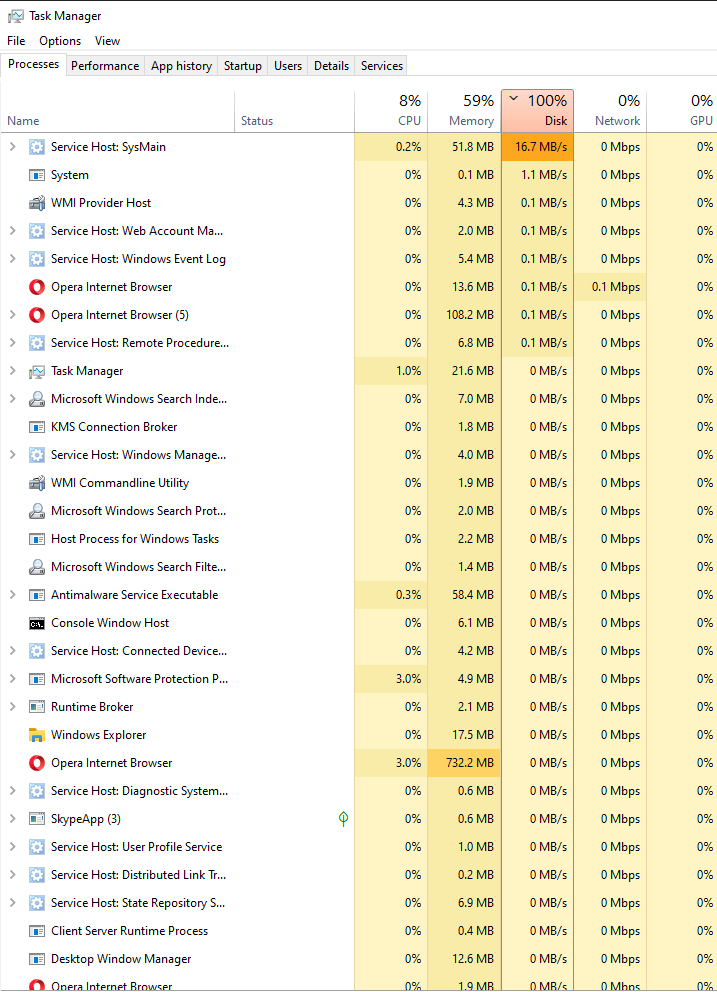Select the 1.1 MB/s System disk cell

click(x=537, y=175)
